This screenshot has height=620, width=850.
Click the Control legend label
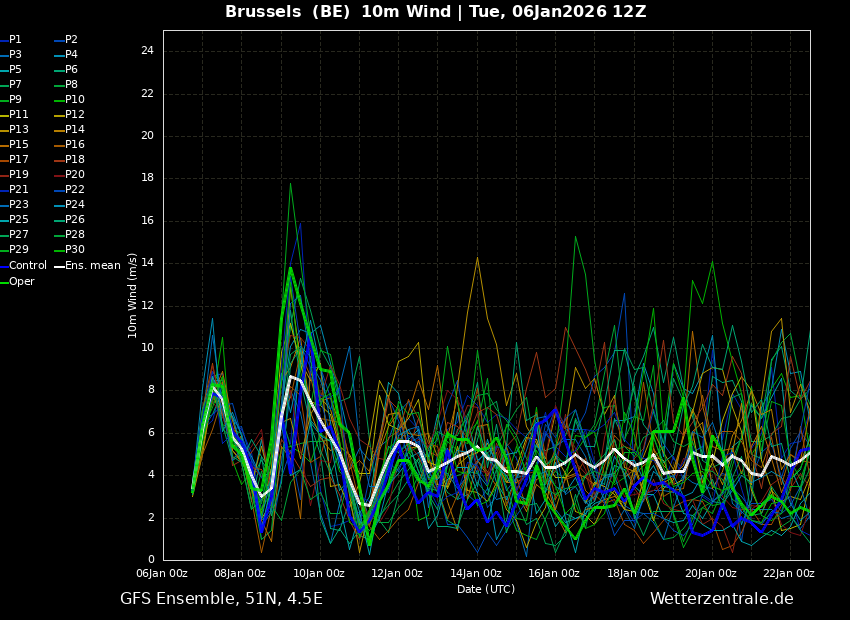(28, 266)
